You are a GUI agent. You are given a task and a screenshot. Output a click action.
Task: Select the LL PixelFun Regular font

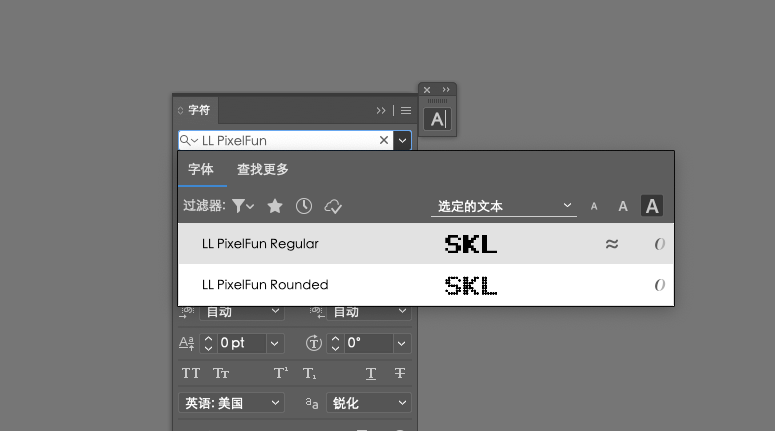click(426, 244)
